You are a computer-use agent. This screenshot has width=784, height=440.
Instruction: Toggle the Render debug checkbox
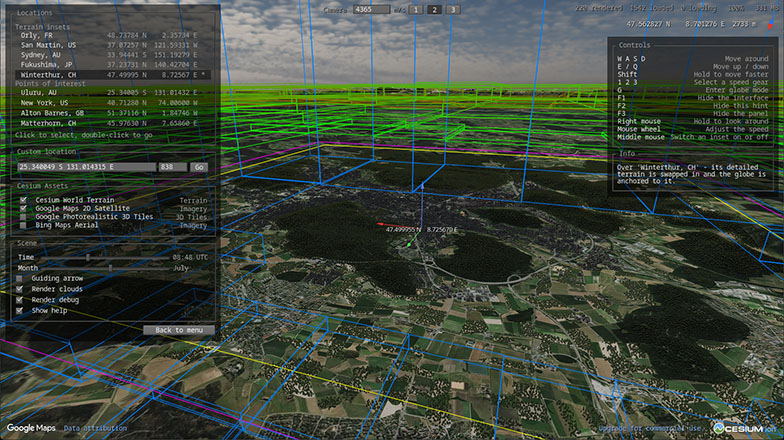click(20, 300)
